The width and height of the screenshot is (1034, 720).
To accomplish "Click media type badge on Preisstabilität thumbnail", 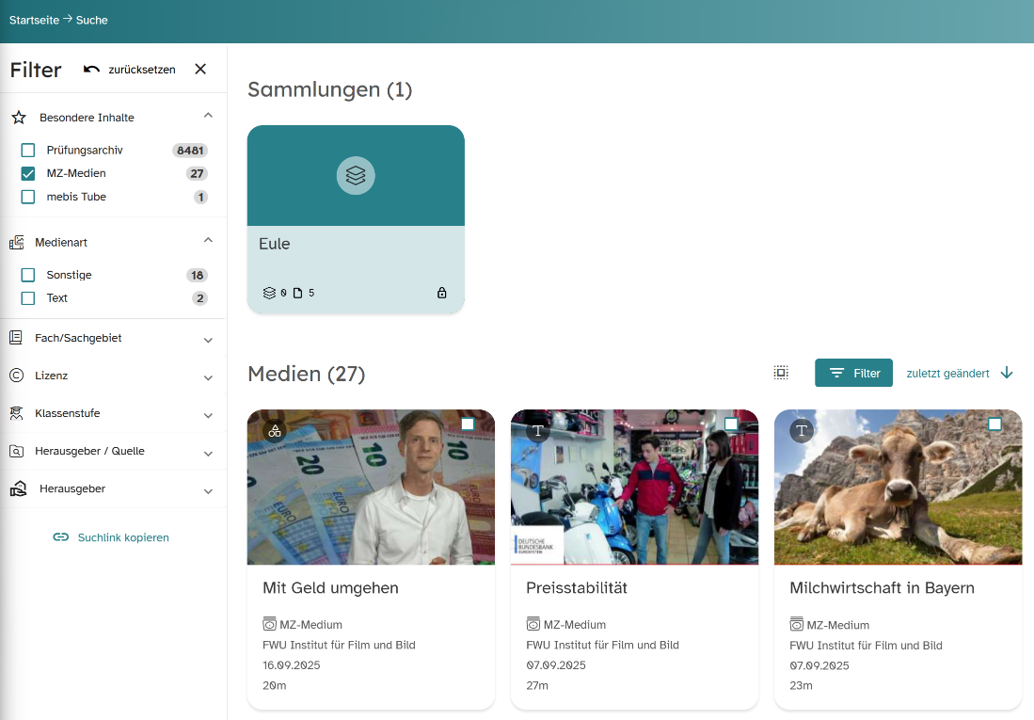I will 538,430.
